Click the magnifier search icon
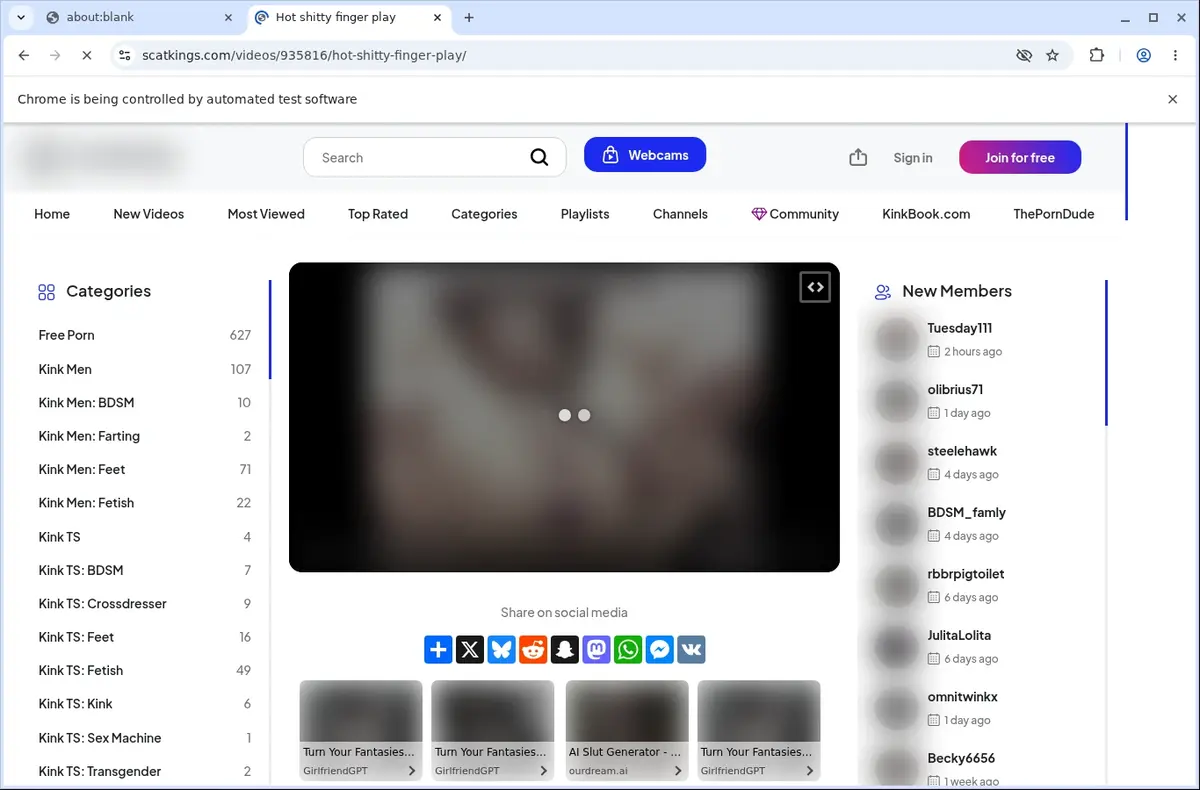This screenshot has height=790, width=1200. tap(539, 157)
